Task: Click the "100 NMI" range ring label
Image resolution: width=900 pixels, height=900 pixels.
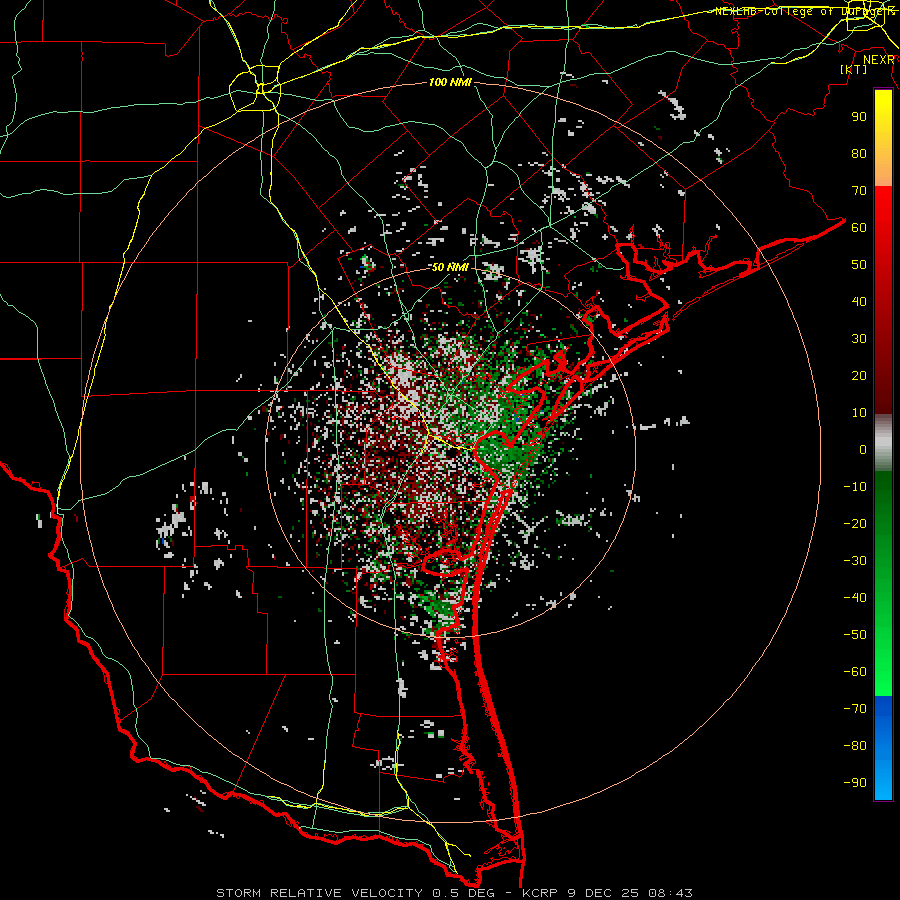Action: 450,83
